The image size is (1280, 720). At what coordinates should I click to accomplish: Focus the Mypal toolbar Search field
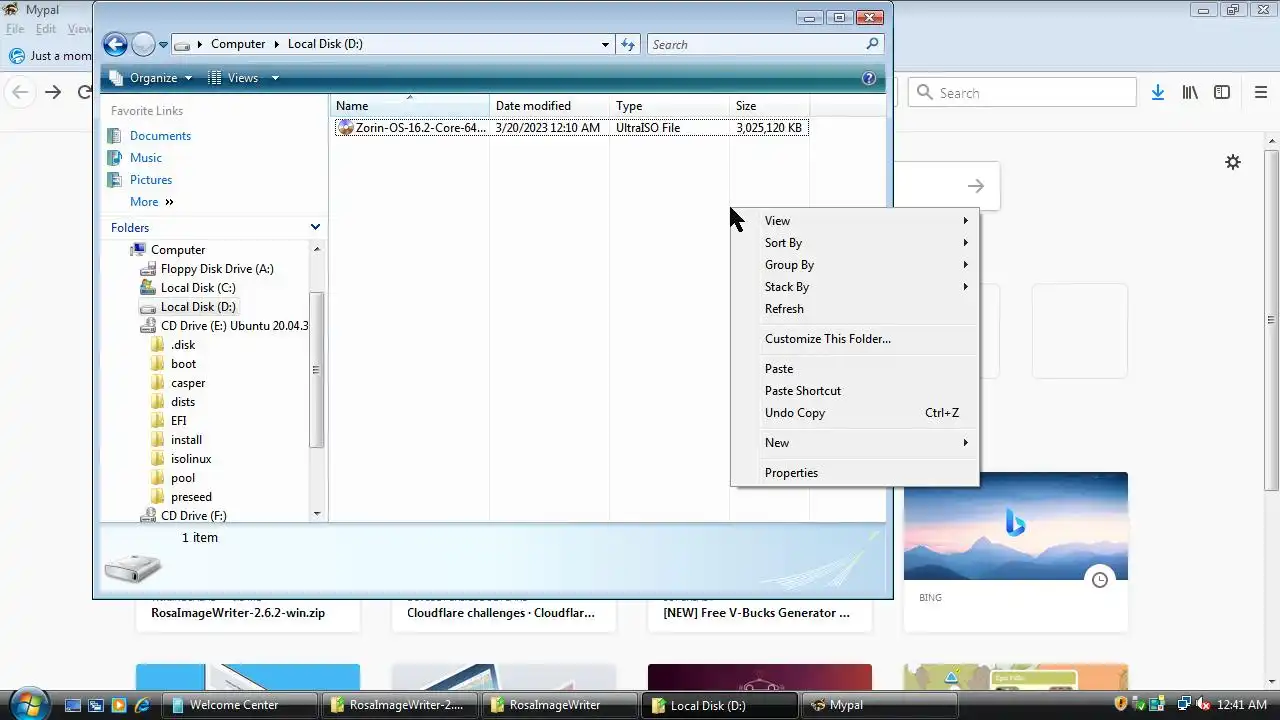pyautogui.click(x=1022, y=93)
